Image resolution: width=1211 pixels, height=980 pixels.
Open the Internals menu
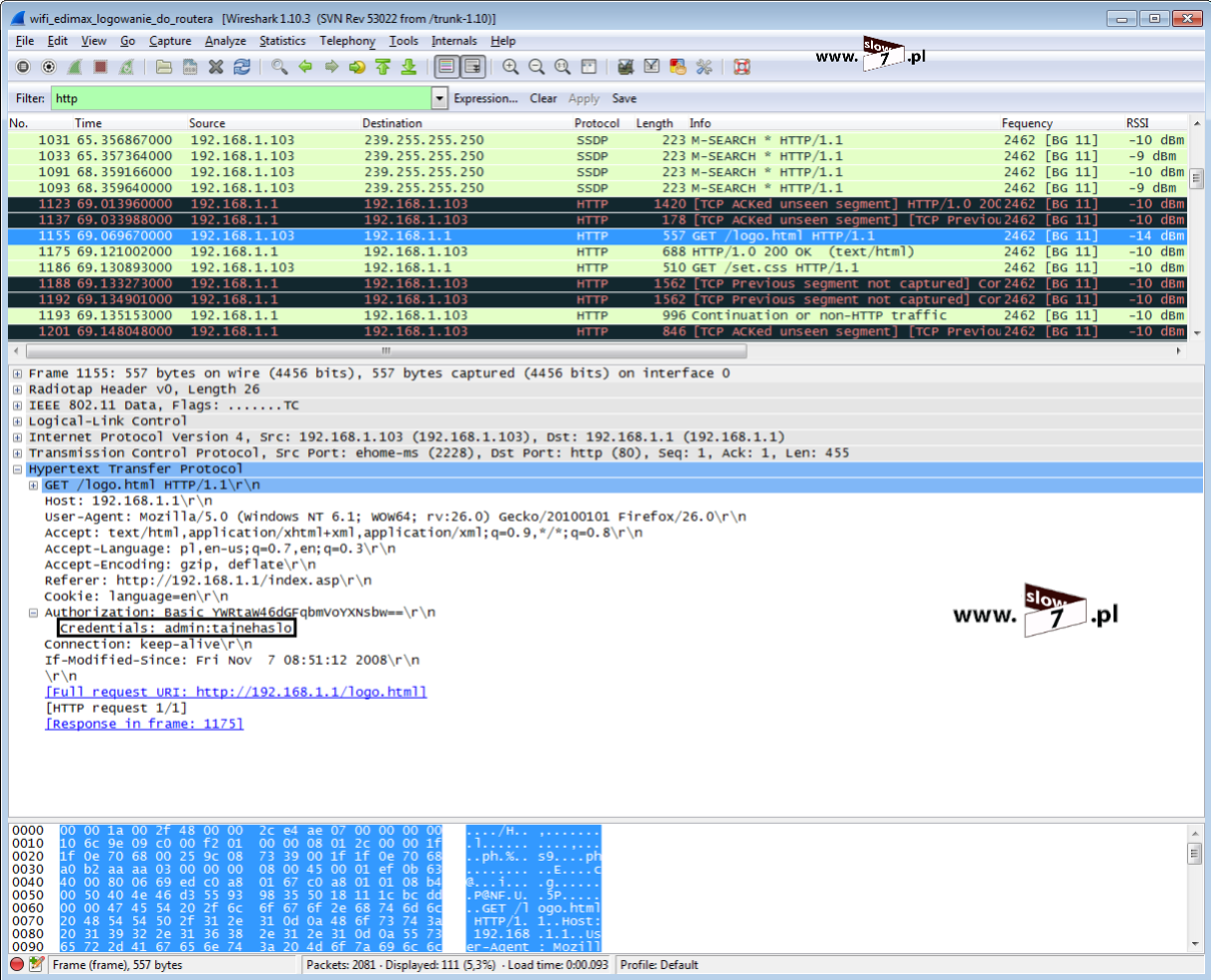coord(454,41)
